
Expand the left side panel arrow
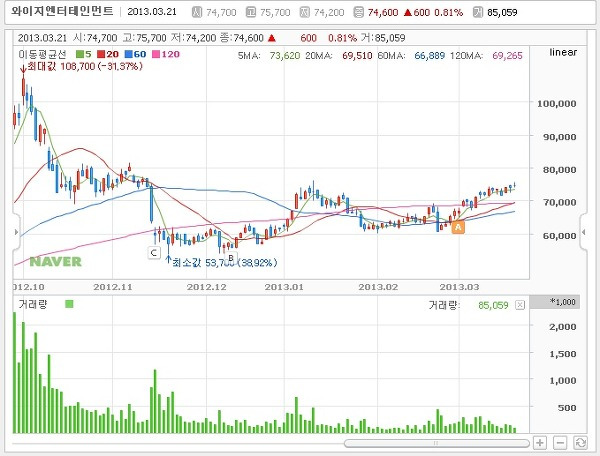click(16, 232)
